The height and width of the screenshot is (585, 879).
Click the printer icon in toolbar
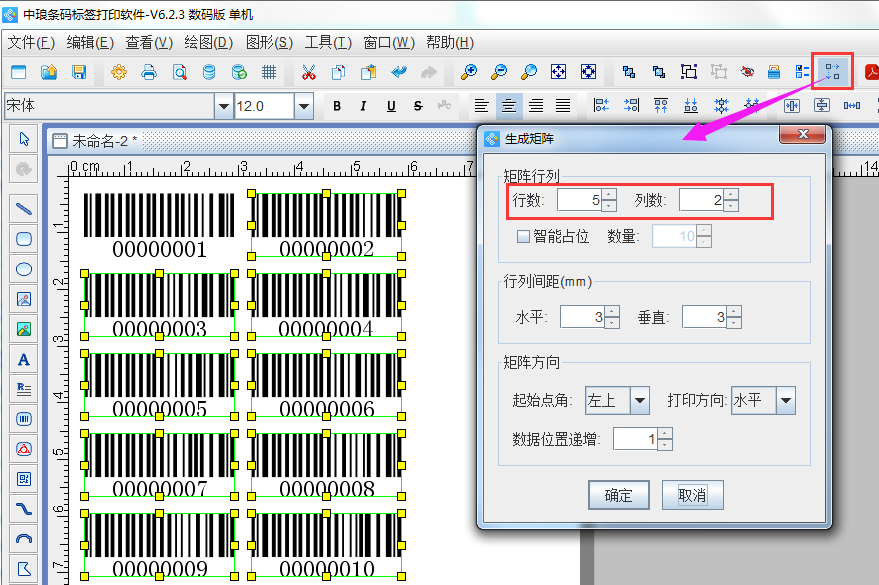(149, 72)
